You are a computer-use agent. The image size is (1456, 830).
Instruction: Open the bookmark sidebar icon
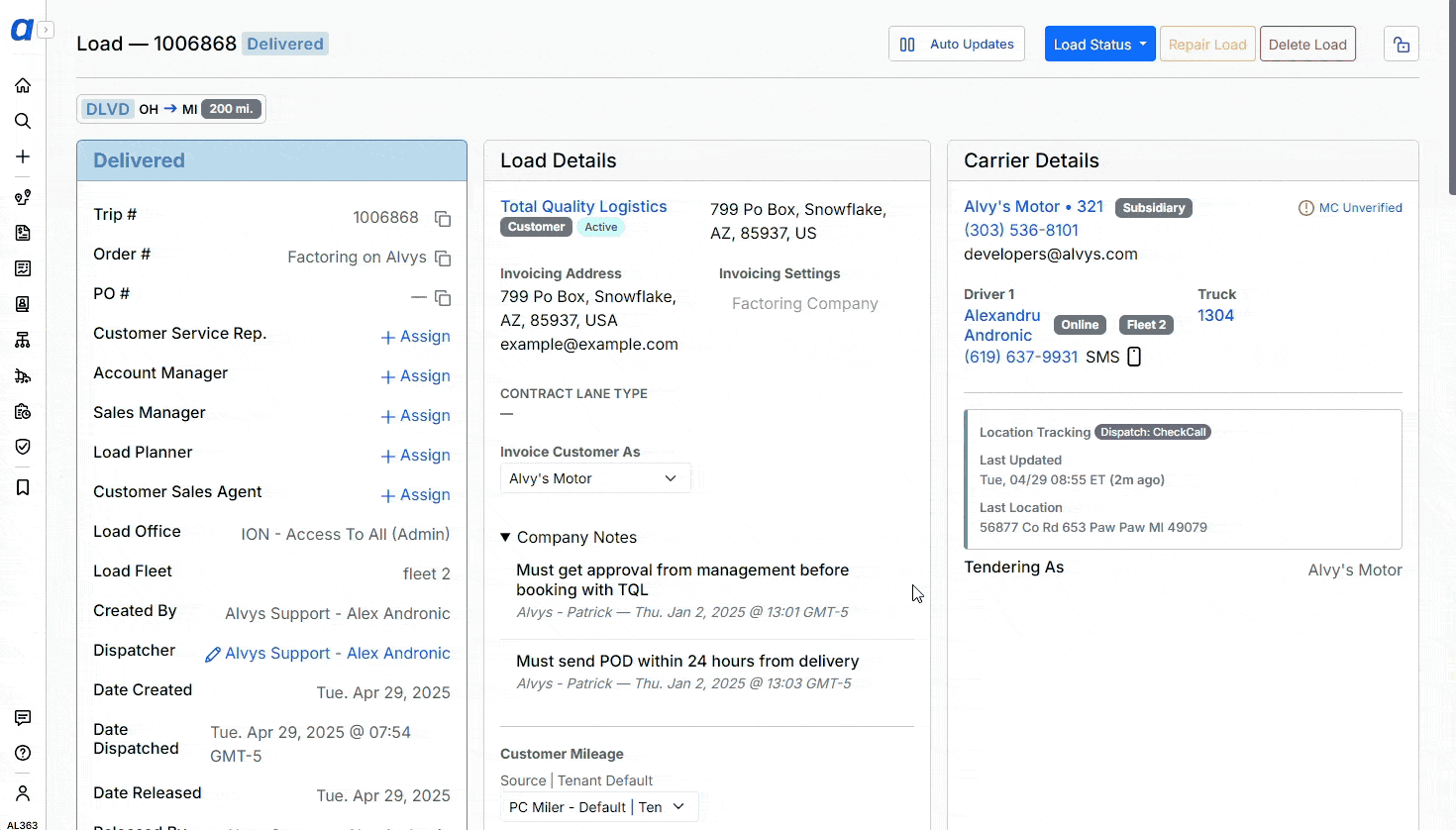(x=23, y=487)
